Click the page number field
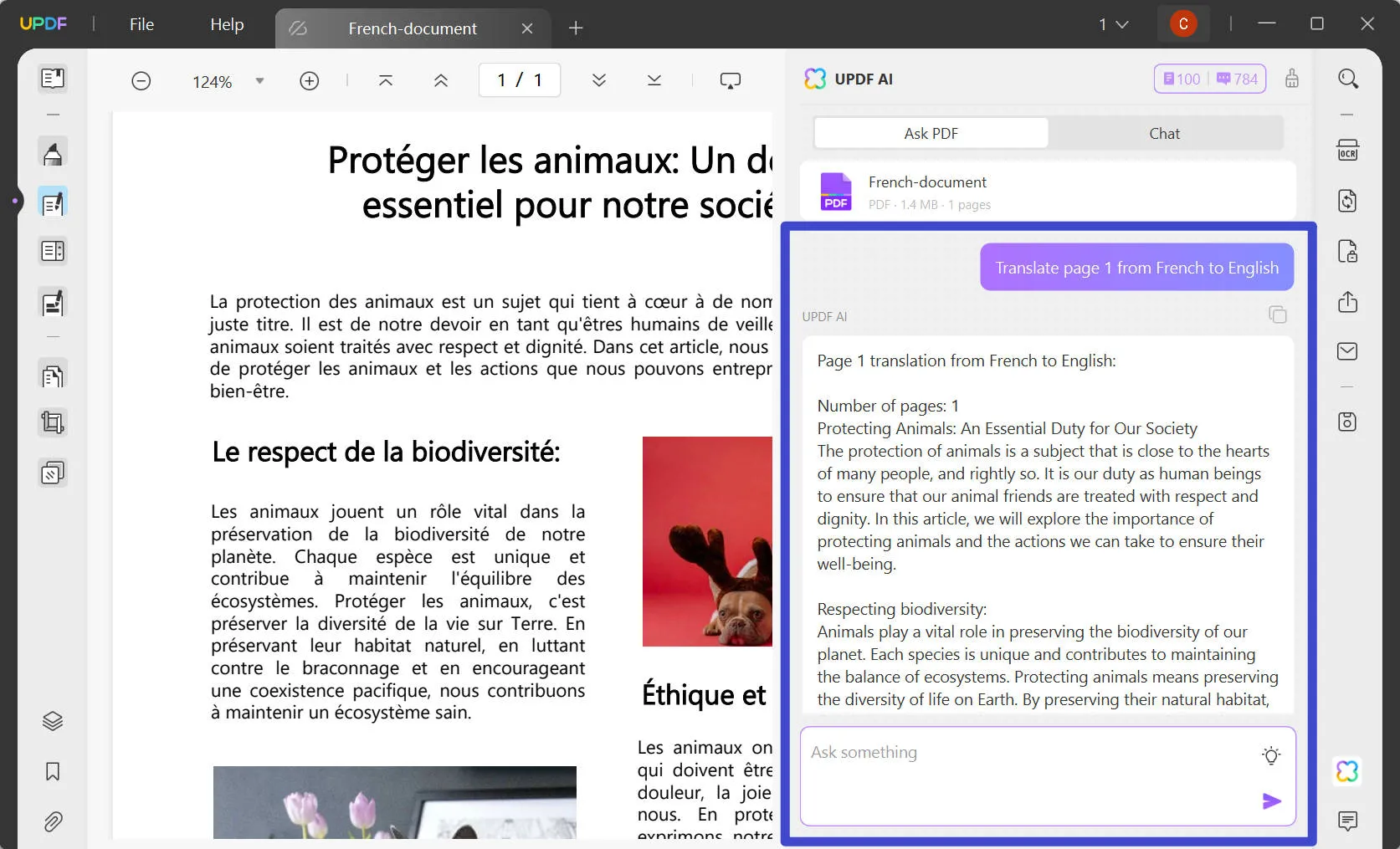 [x=520, y=80]
